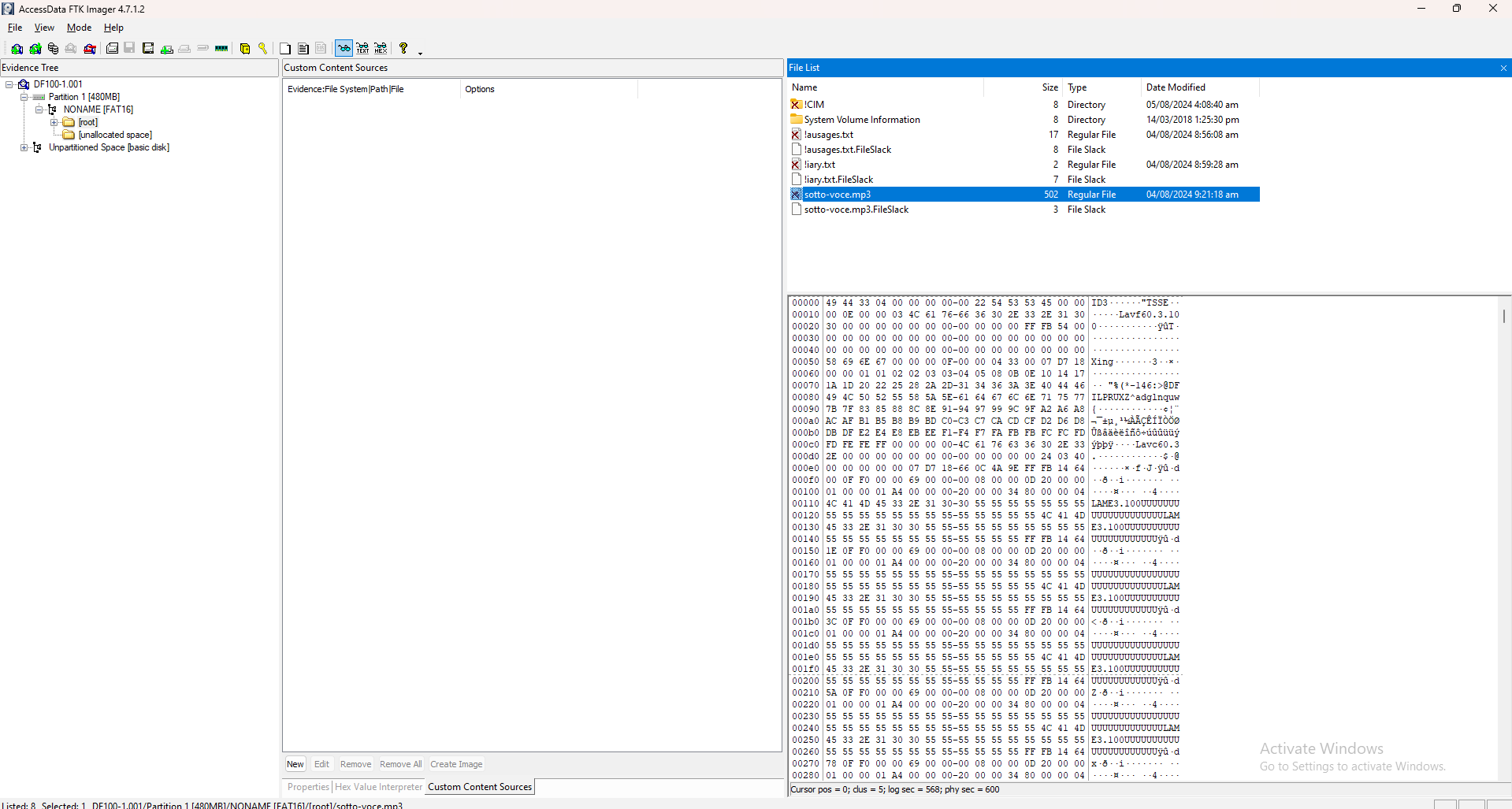This screenshot has height=809, width=1512.
Task: Click the New button
Action: [x=295, y=764]
